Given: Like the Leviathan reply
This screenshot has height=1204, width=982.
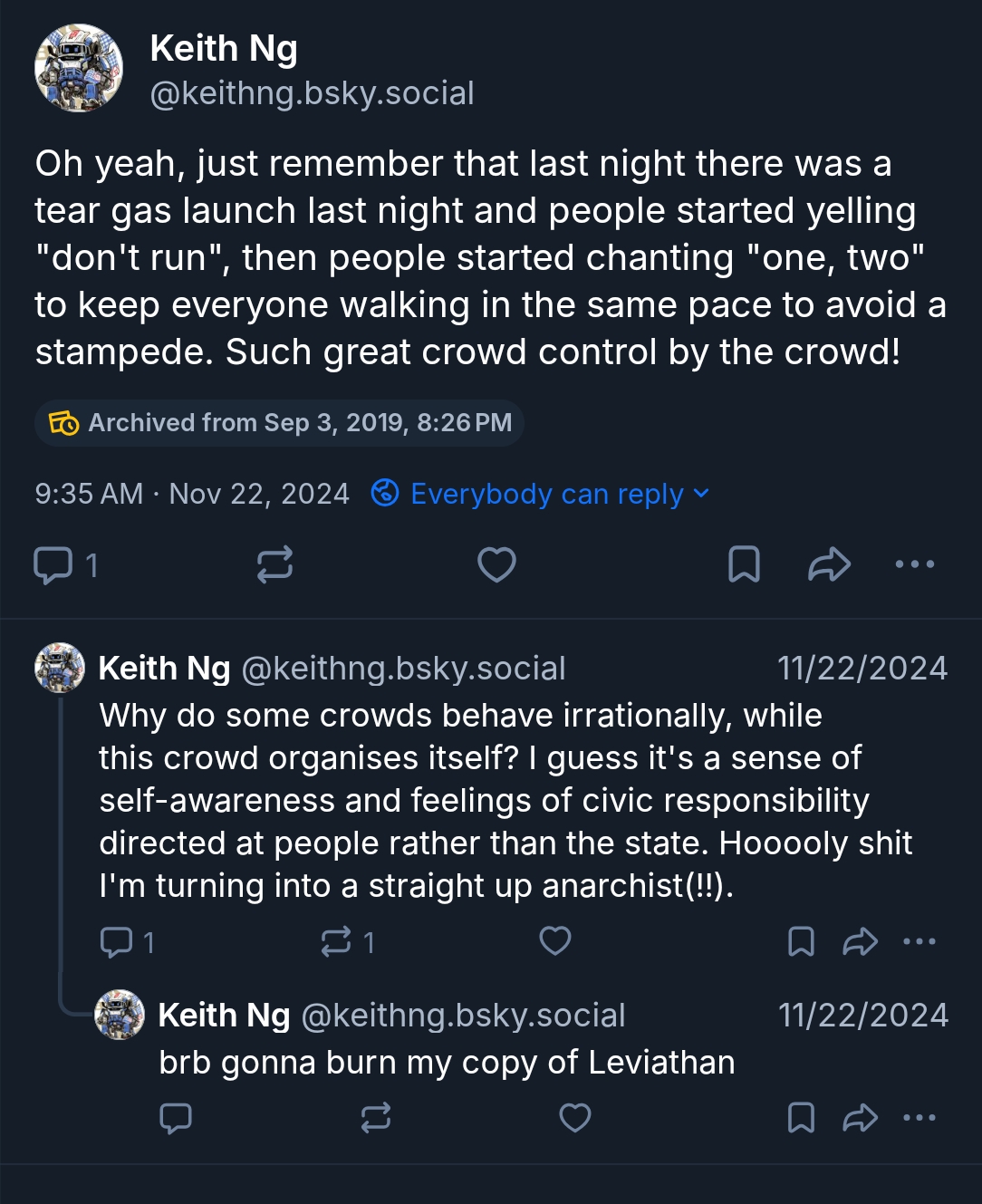Looking at the screenshot, I should click(575, 1117).
